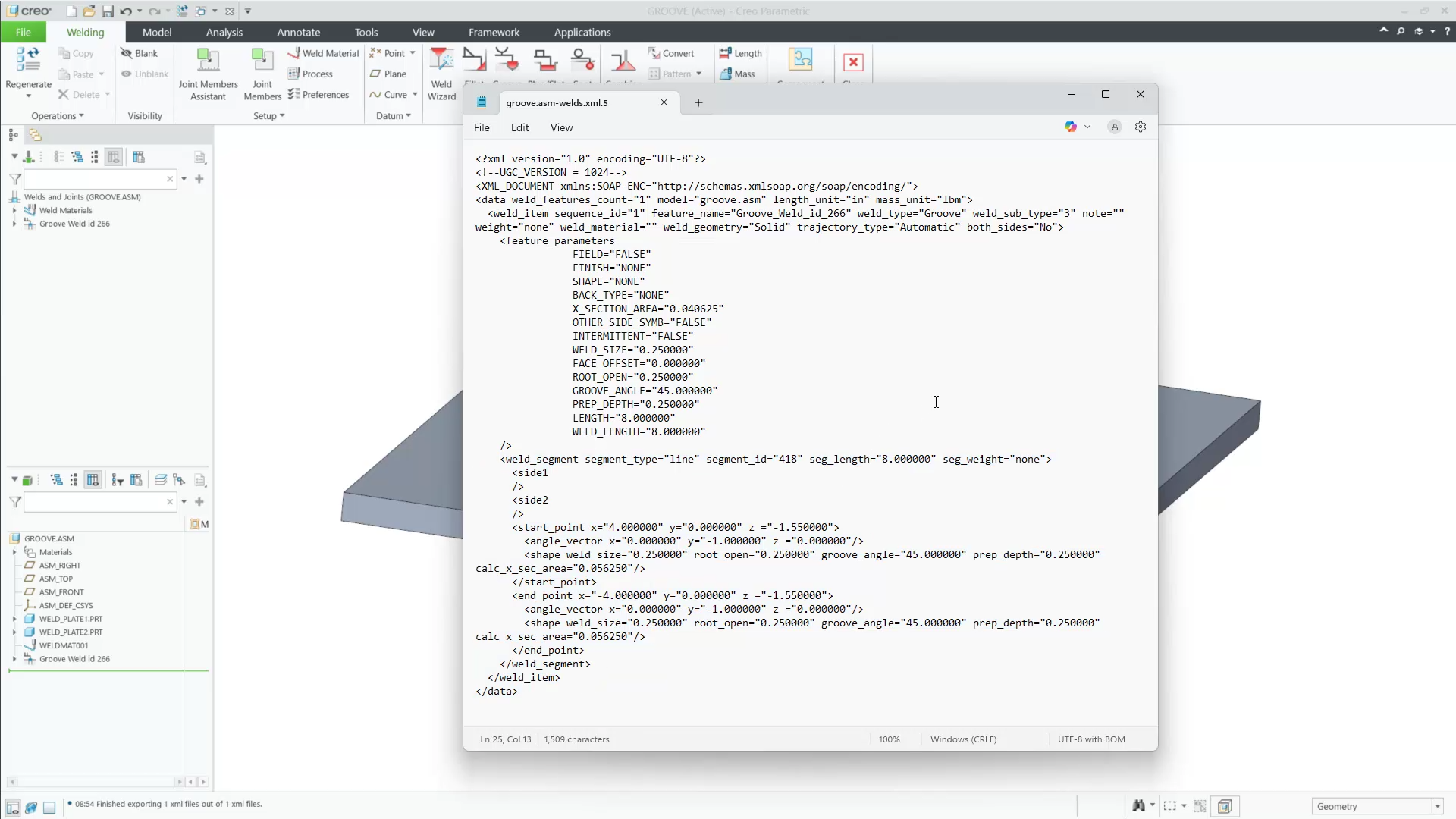Open Notepad View menu
The width and height of the screenshot is (1456, 819).
click(x=561, y=127)
